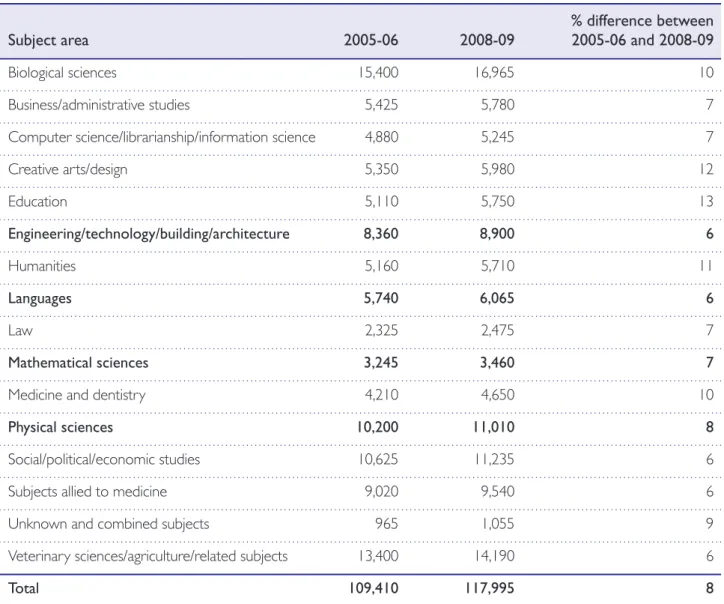The width and height of the screenshot is (724, 604).
Task: Click the value 5,980
Action: (498, 169)
